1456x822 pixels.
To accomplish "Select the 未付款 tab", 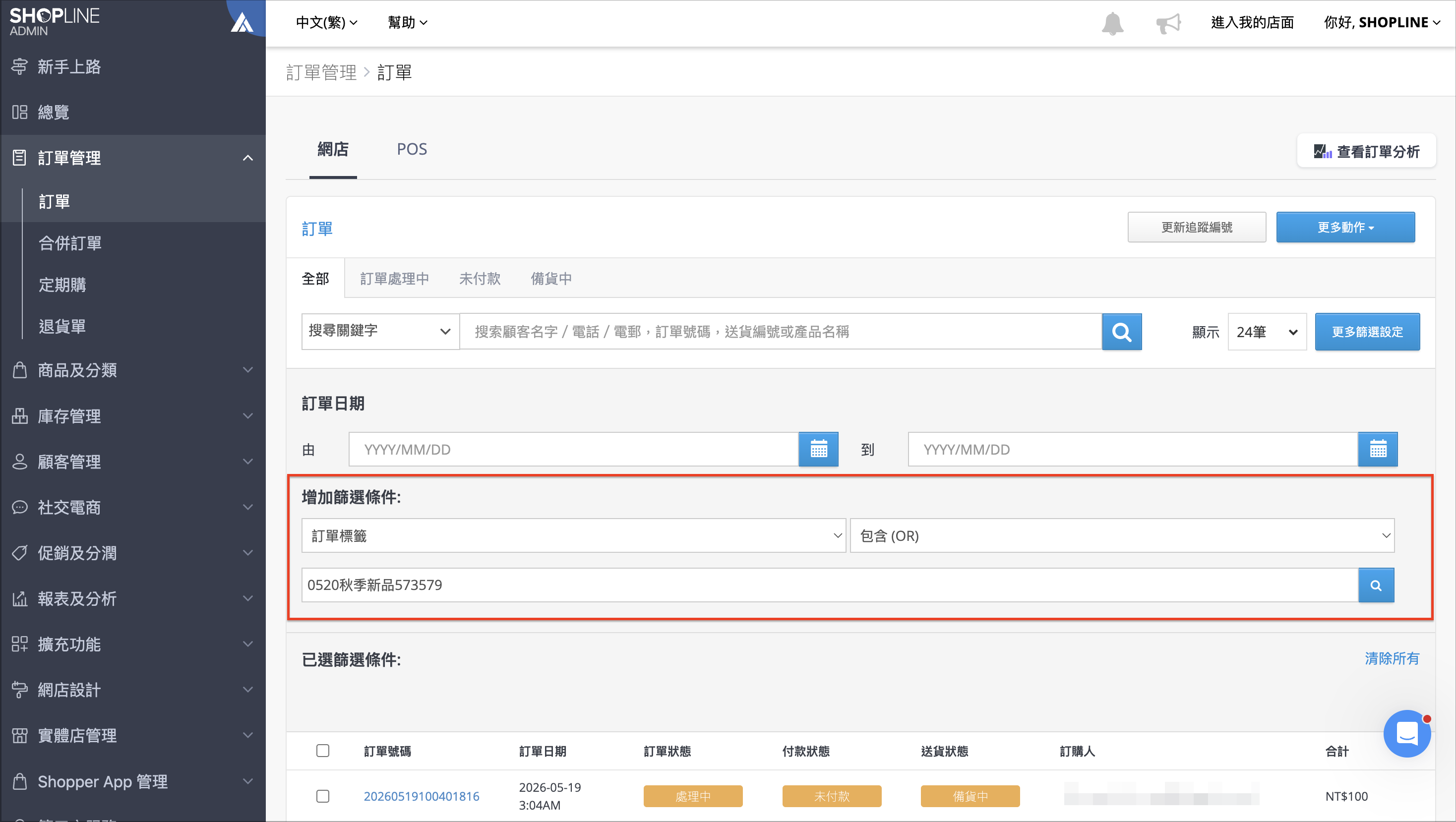I will pos(480,279).
